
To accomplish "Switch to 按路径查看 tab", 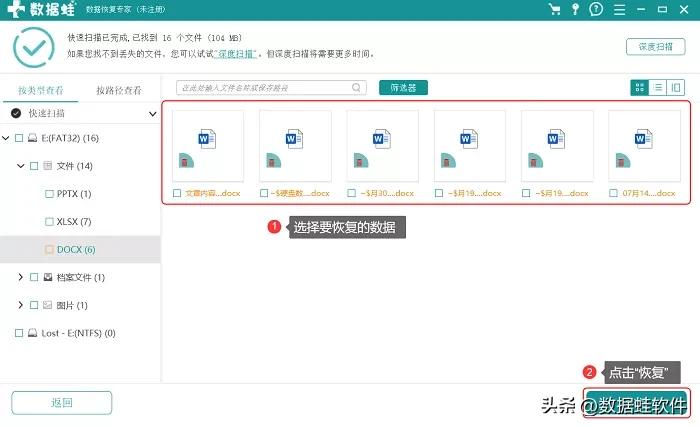I will pos(119,89).
